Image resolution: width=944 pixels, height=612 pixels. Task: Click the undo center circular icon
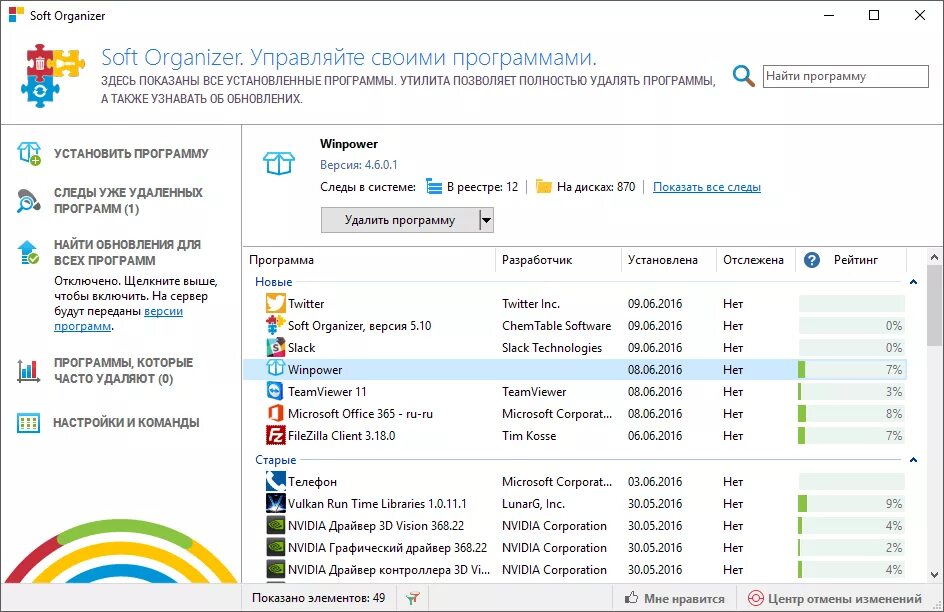756,598
